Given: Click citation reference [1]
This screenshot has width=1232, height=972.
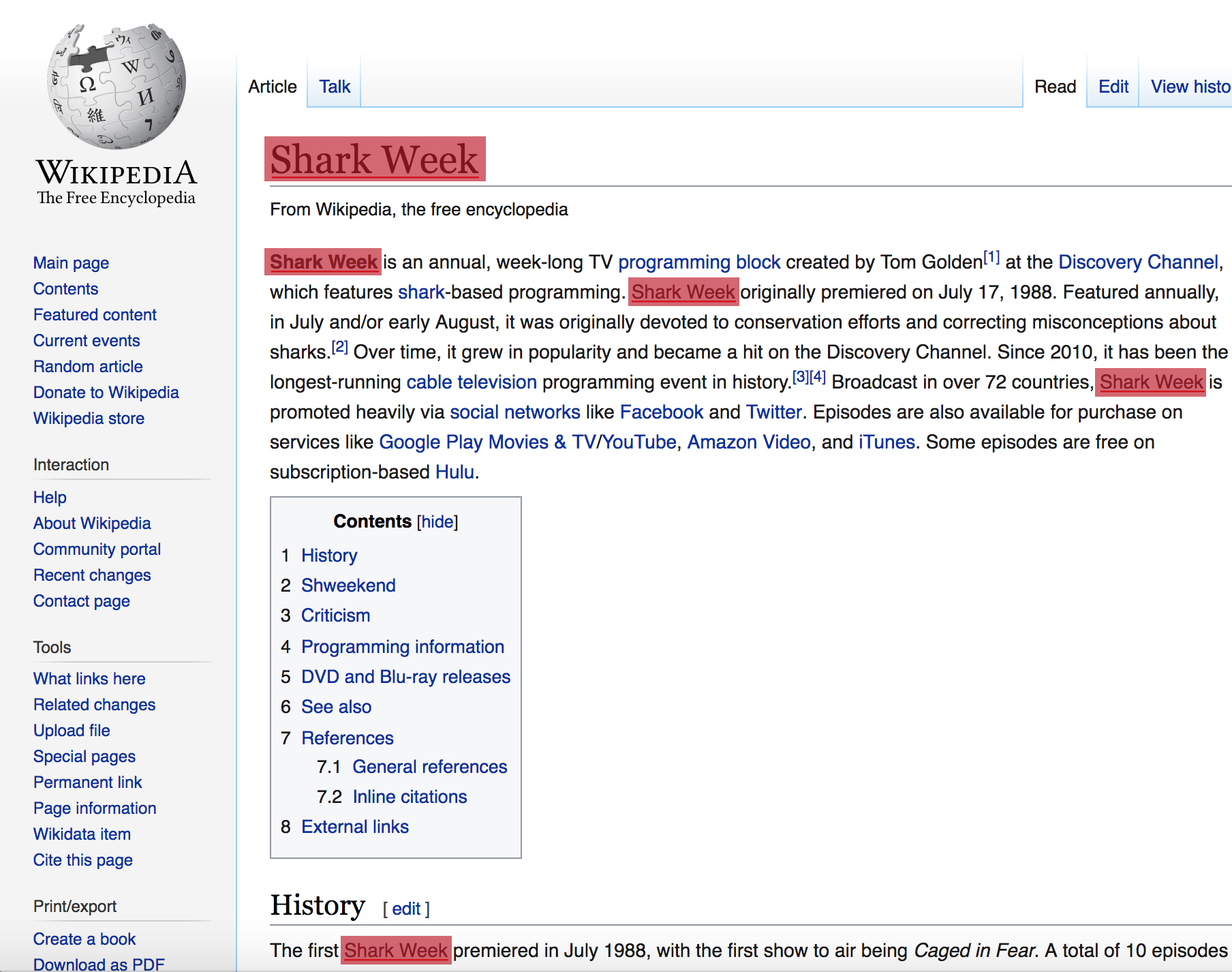Looking at the screenshot, I should pos(991,258).
